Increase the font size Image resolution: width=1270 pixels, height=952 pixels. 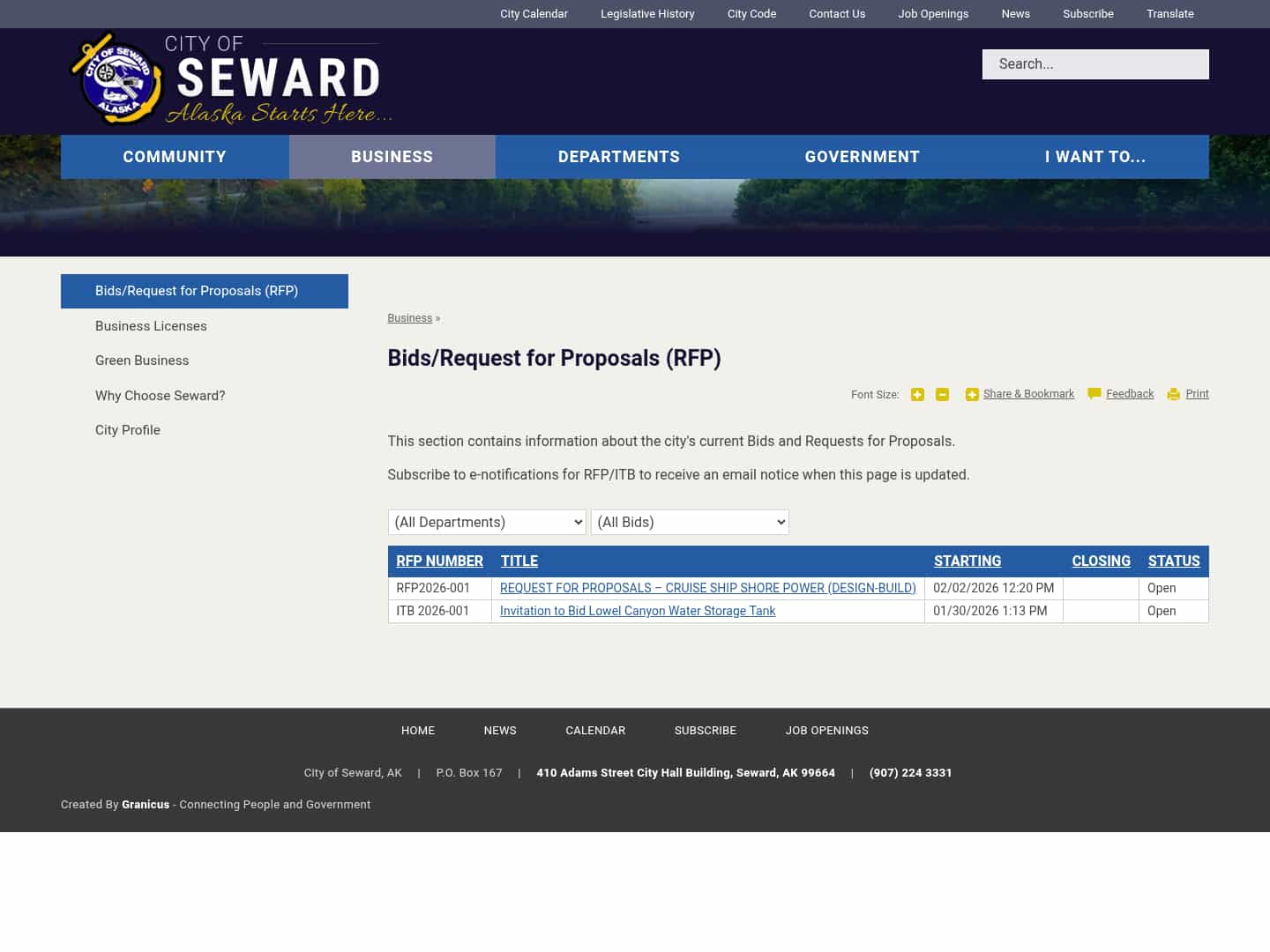917,394
